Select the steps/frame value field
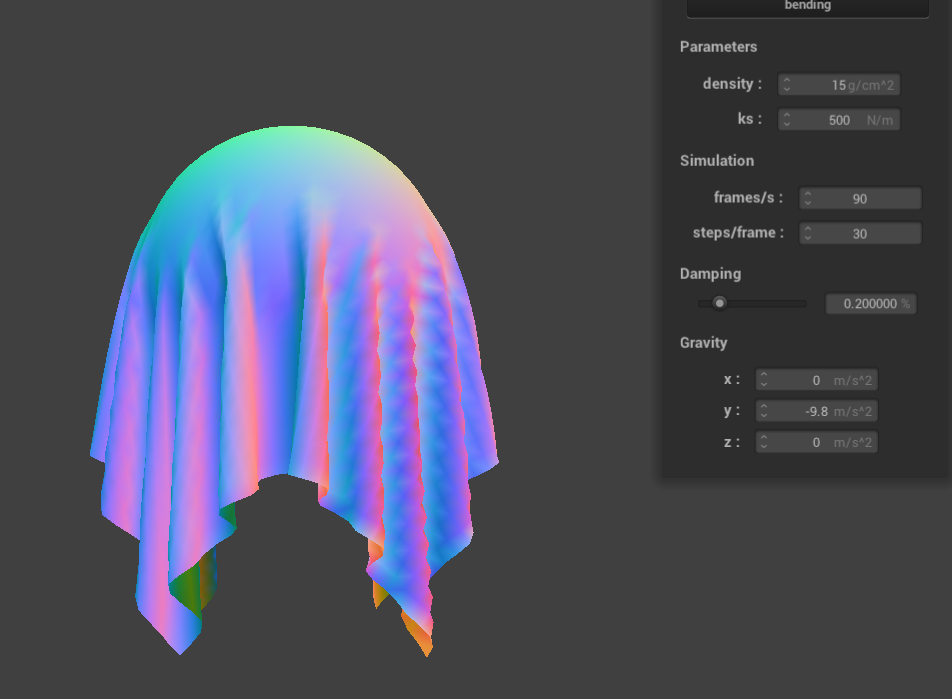The image size is (952, 699). 860,234
